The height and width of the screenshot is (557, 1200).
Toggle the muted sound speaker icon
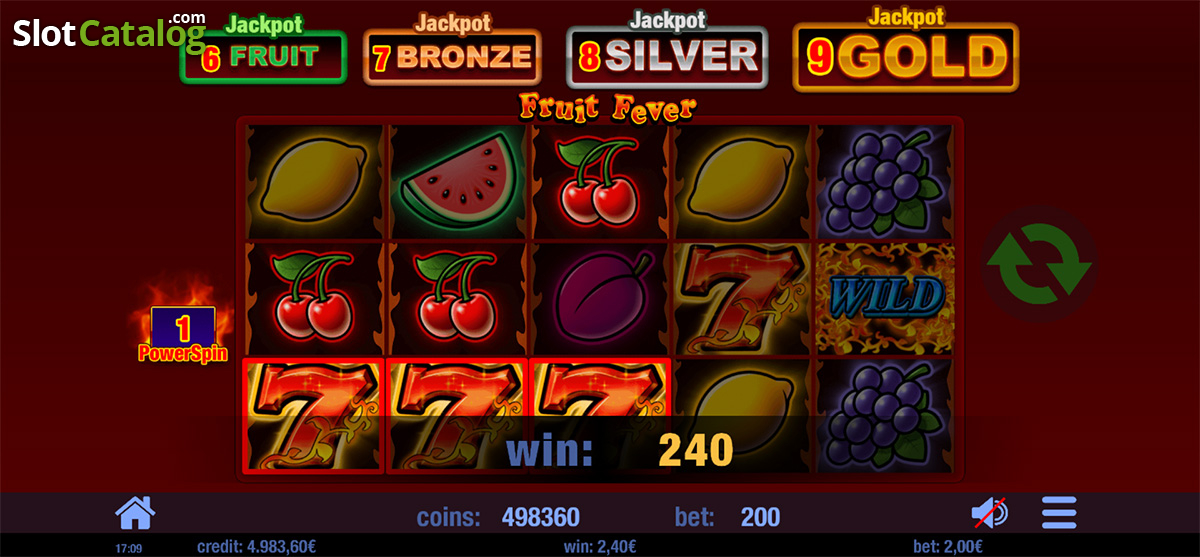click(990, 514)
